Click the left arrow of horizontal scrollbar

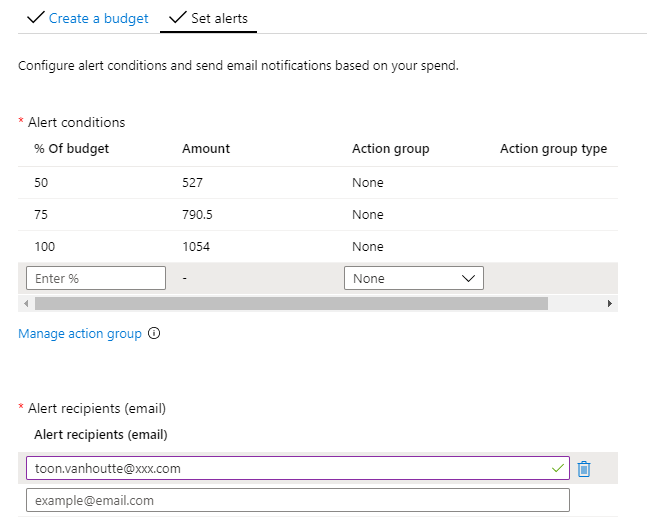25,303
